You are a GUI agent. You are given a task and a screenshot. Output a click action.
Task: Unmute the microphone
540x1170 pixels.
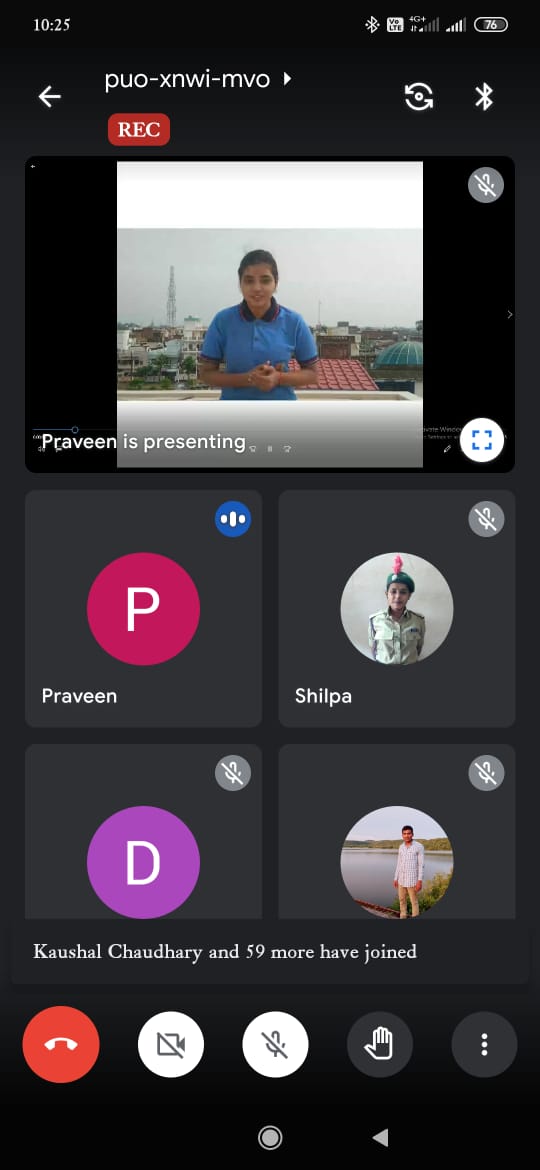(275, 1045)
